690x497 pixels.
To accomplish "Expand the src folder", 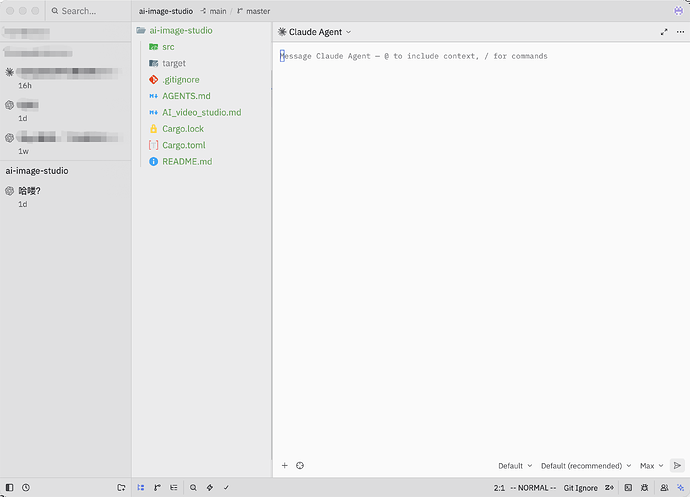I will point(168,47).
